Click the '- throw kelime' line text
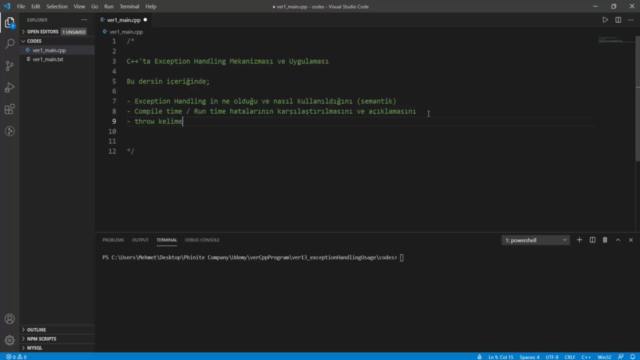Screen dimensions: 640x360 point(154,121)
